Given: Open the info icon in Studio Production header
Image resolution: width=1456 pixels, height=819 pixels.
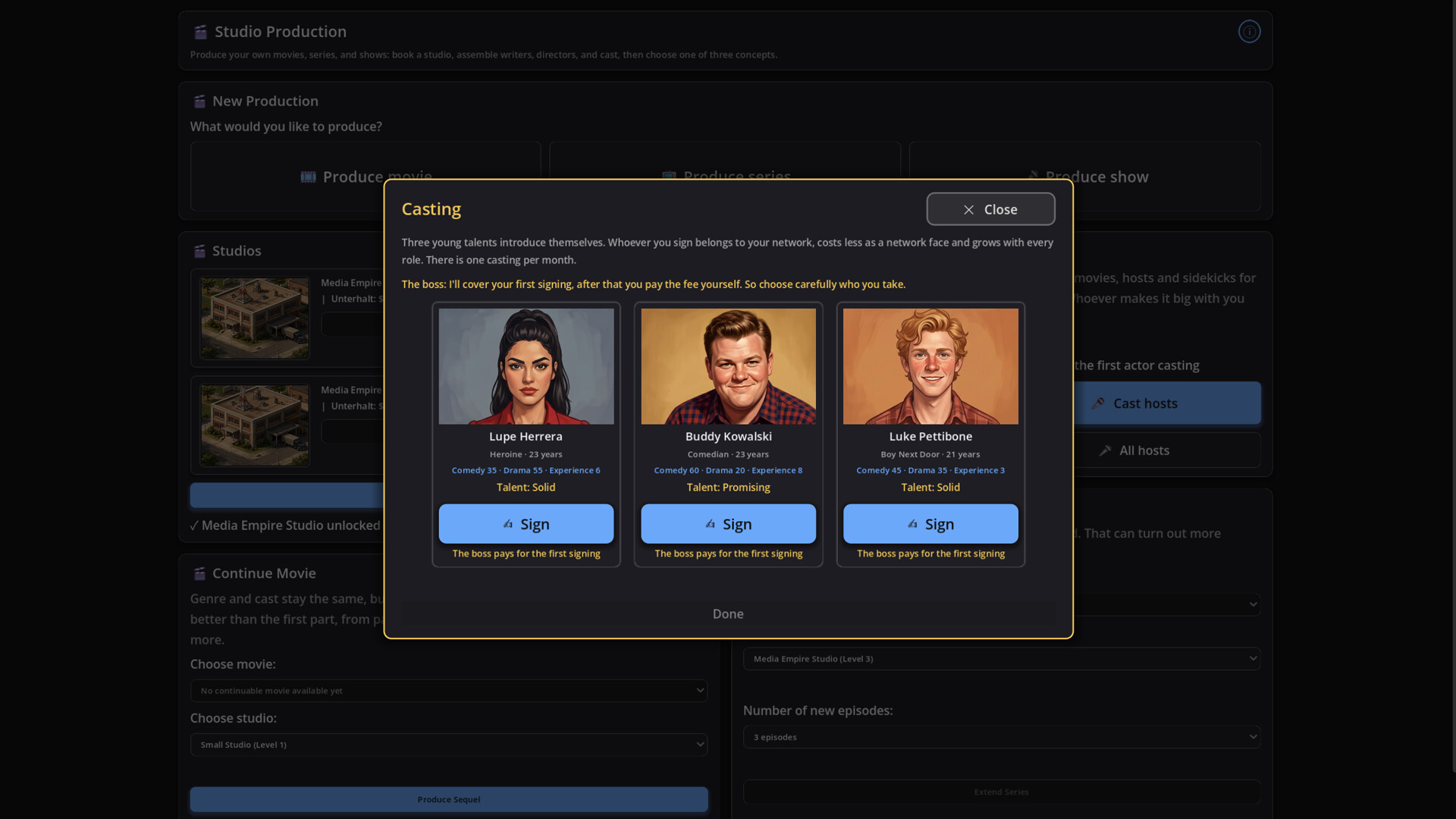Looking at the screenshot, I should [1249, 32].
